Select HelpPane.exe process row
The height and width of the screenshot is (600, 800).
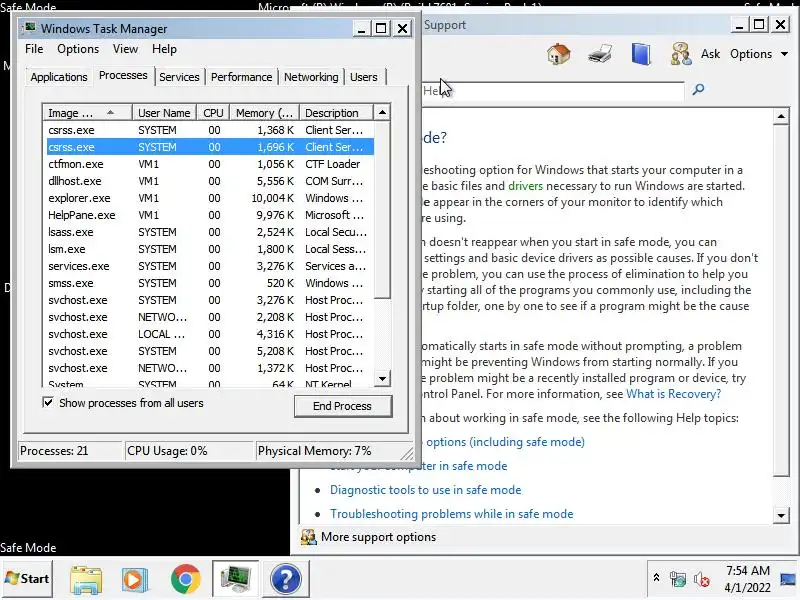point(210,215)
